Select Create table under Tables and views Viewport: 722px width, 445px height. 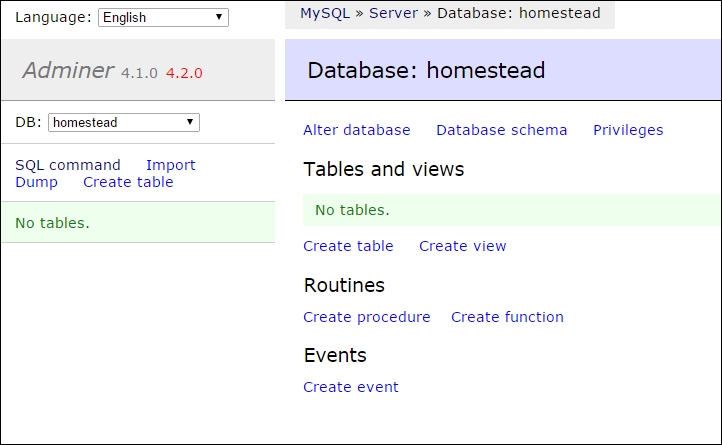tap(348, 246)
